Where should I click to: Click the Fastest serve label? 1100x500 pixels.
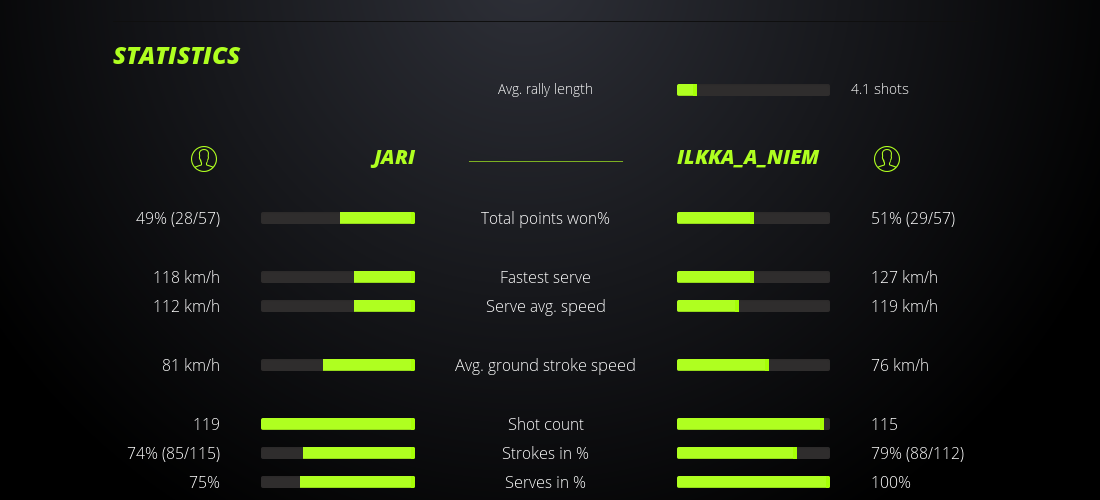point(545,277)
